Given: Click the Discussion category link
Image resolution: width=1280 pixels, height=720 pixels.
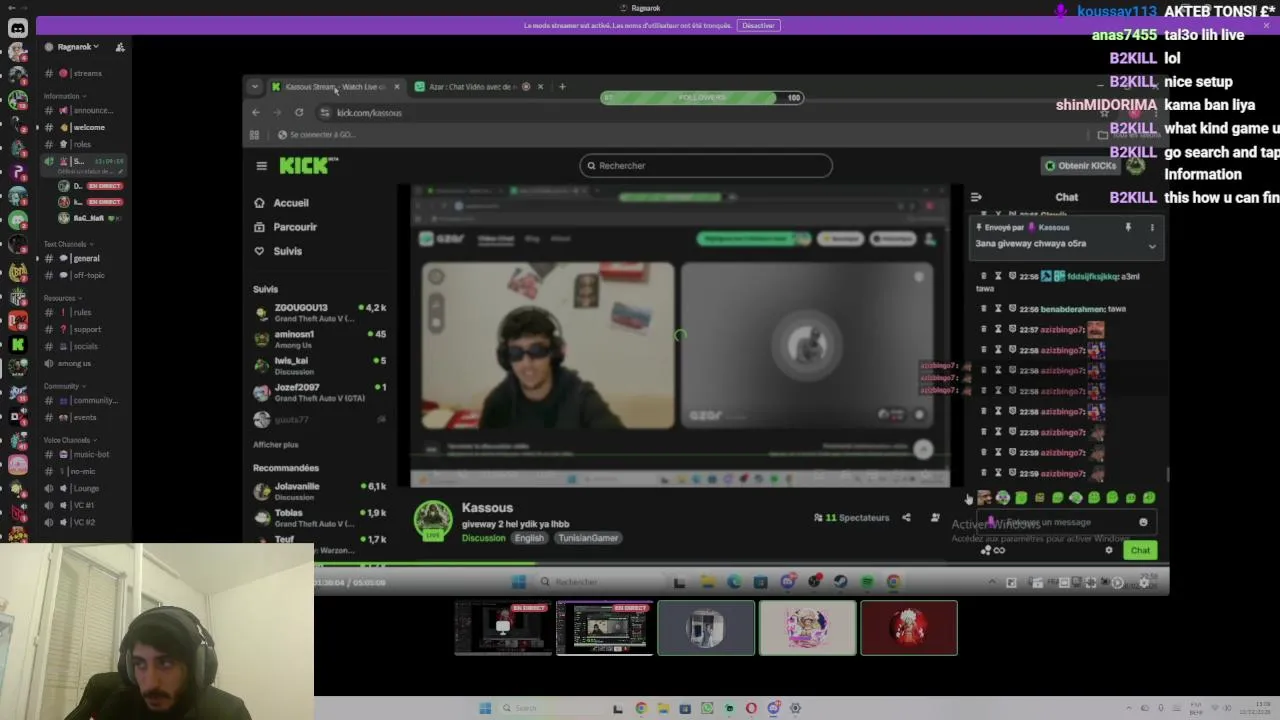Looking at the screenshot, I should pos(483,538).
